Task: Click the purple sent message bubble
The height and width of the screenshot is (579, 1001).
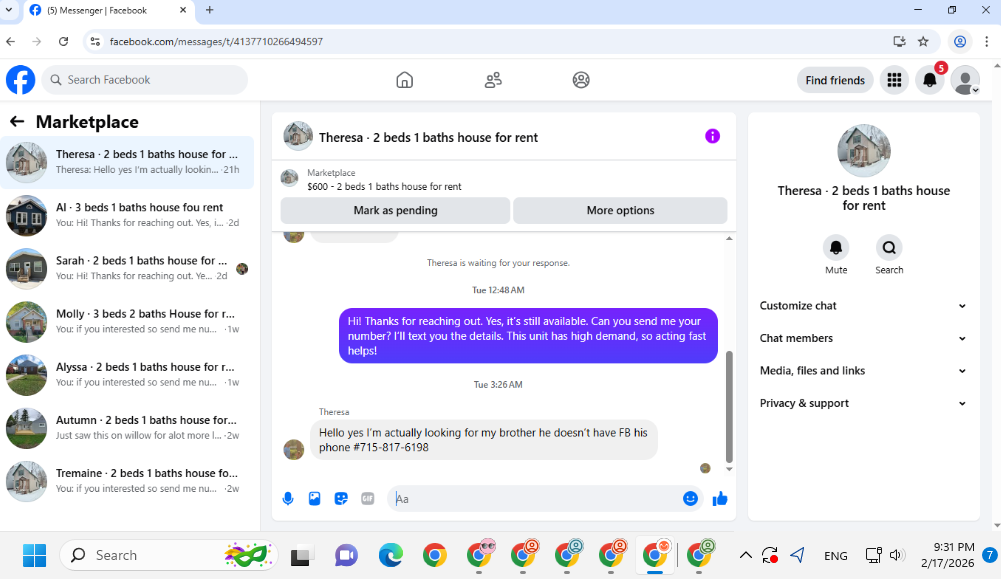Action: (528, 336)
